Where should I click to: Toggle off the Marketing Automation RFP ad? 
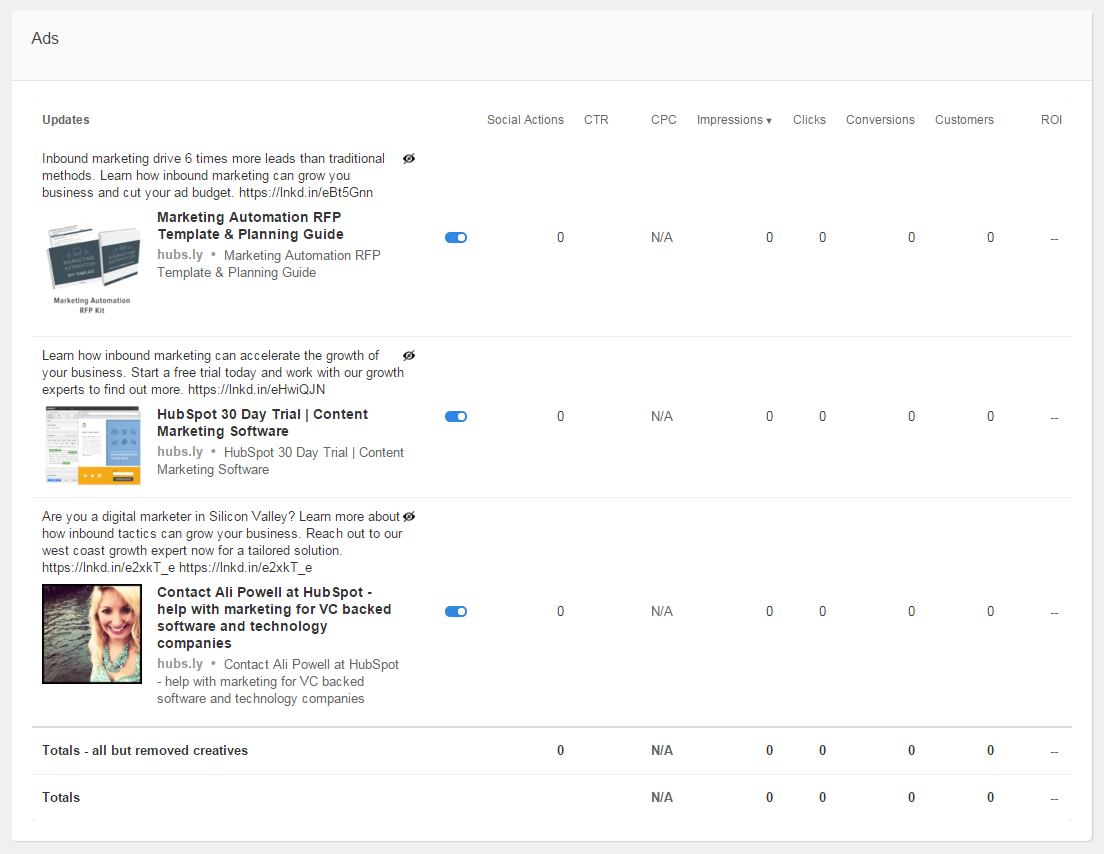[456, 237]
